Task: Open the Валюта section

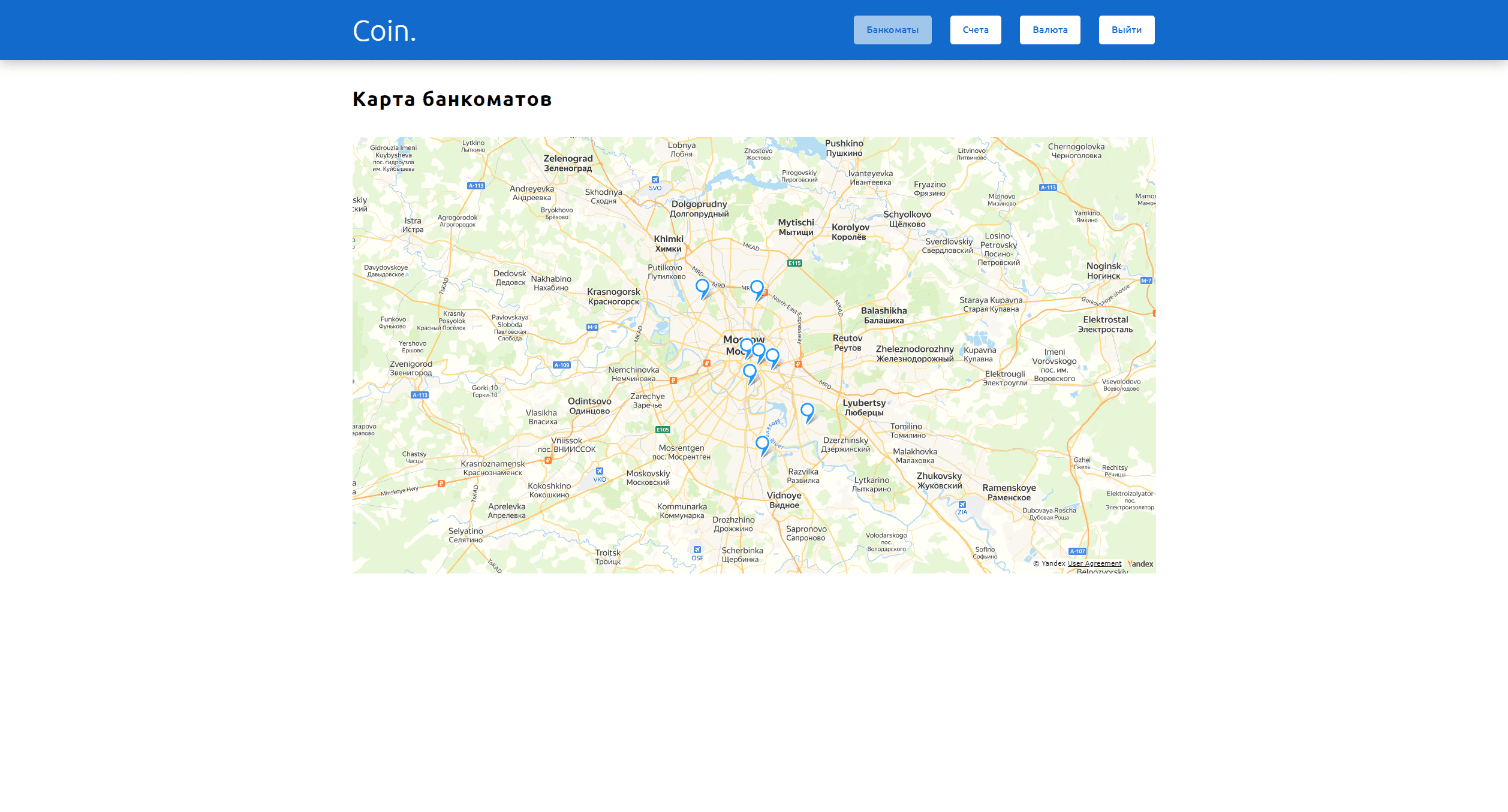Action: coord(1050,30)
